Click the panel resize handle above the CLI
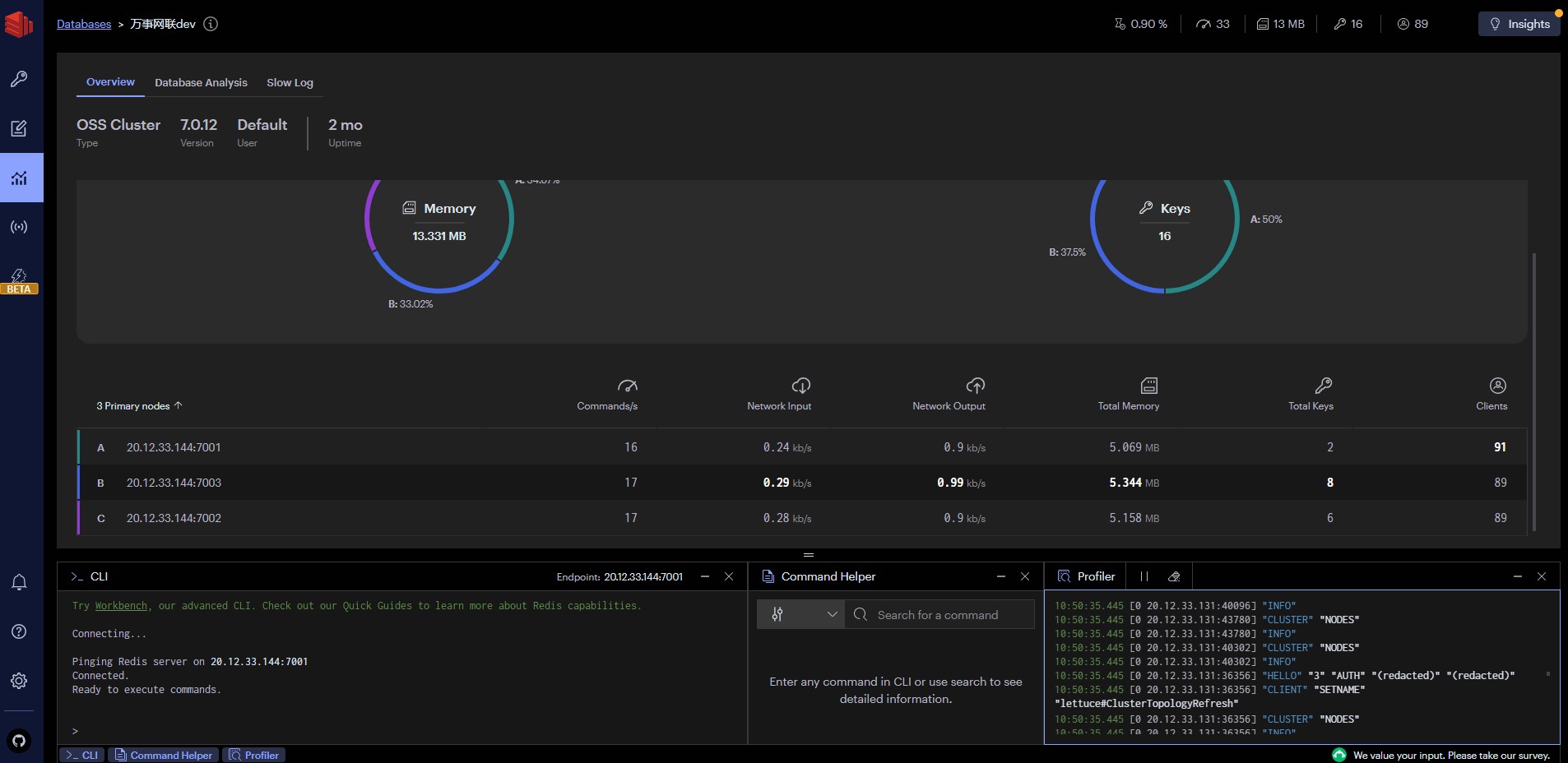Screen dimensions: 1568x763 pos(809,555)
